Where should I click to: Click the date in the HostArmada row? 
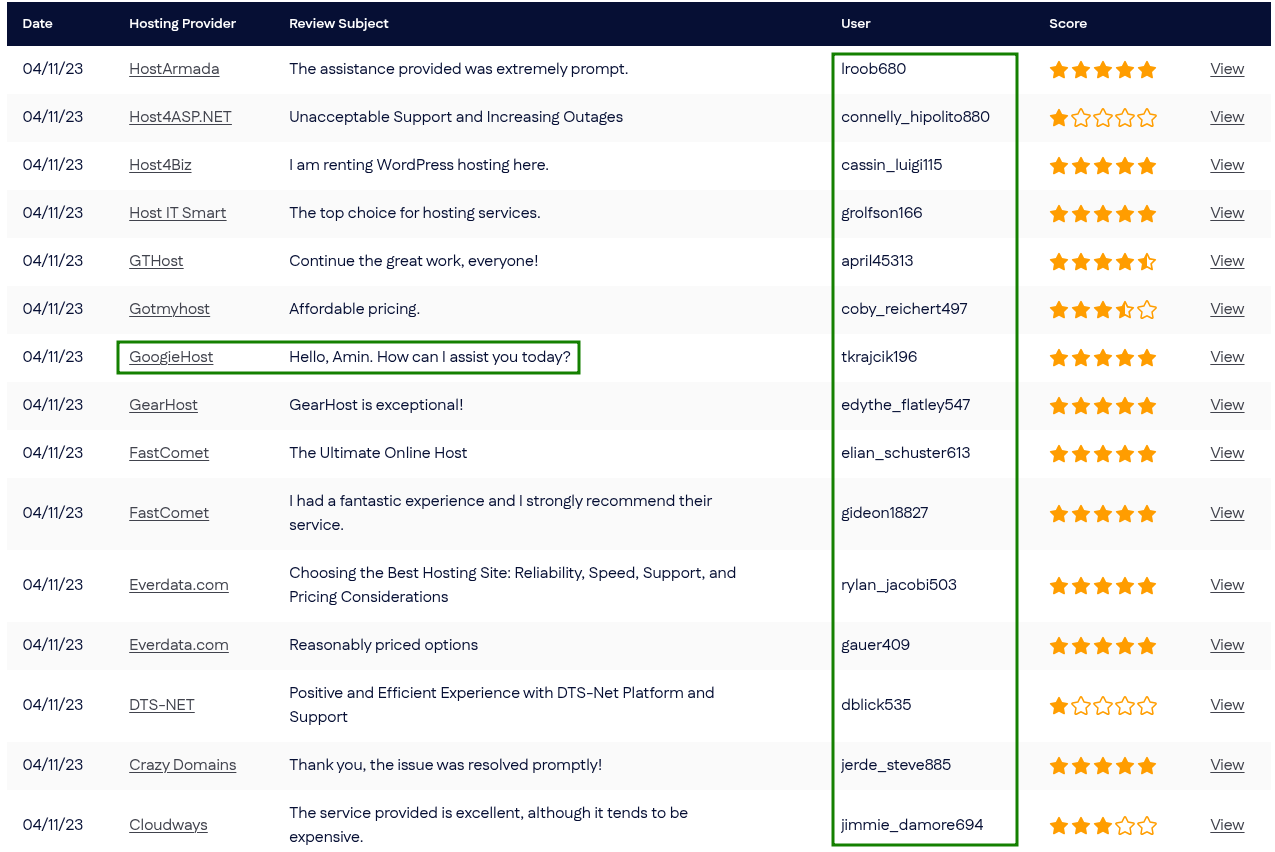coord(53,69)
